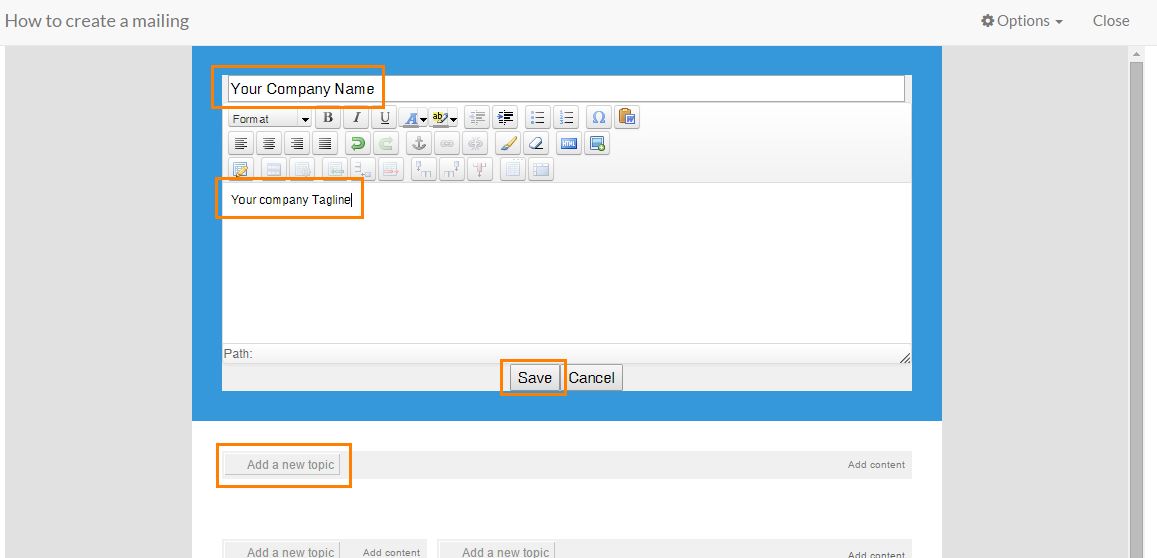
Task: Expand the text color dropdown arrow
Action: 424,119
